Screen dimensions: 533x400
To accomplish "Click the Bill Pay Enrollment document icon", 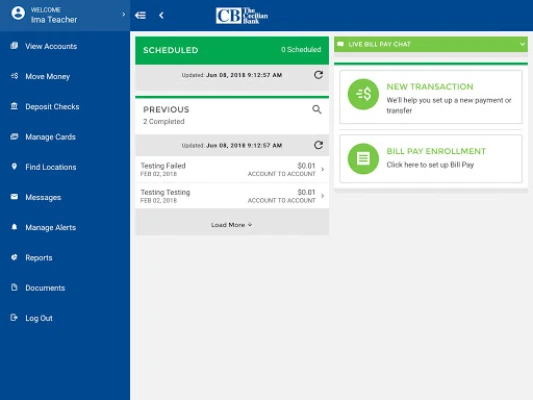I will tap(363, 159).
